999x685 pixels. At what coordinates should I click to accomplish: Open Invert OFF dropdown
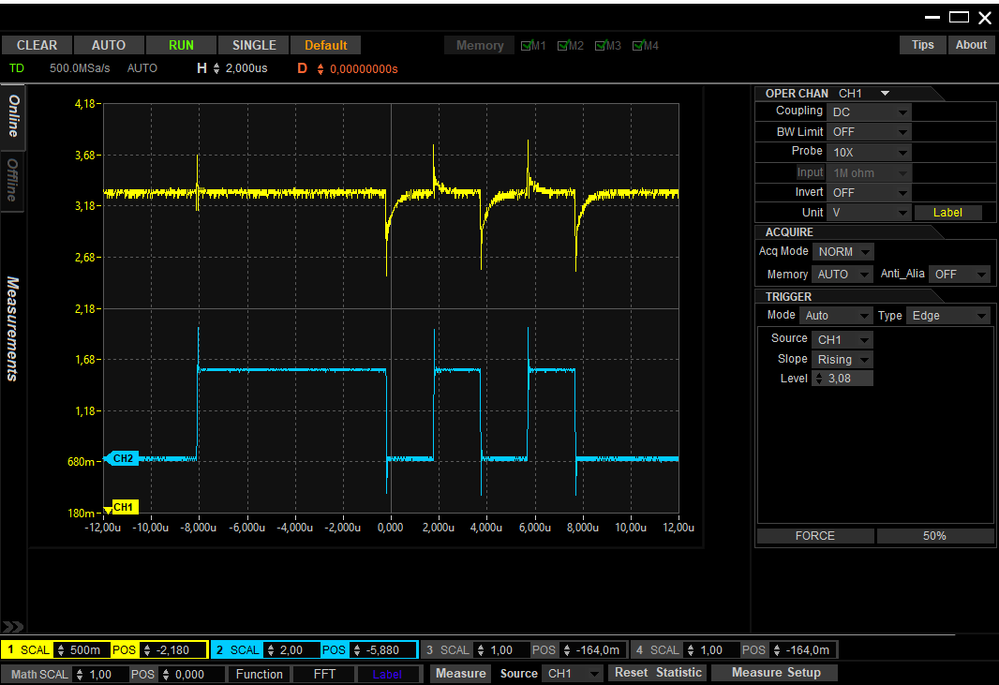[869, 192]
